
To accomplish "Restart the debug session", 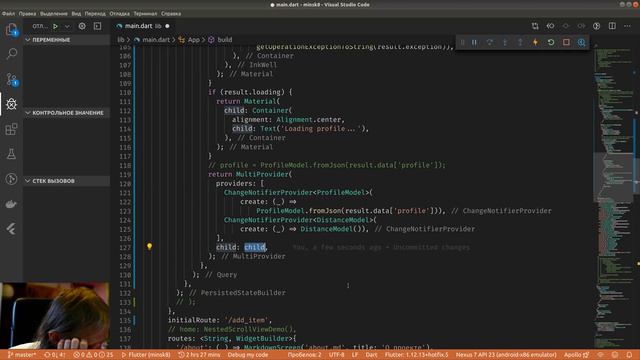I will 551,42.
